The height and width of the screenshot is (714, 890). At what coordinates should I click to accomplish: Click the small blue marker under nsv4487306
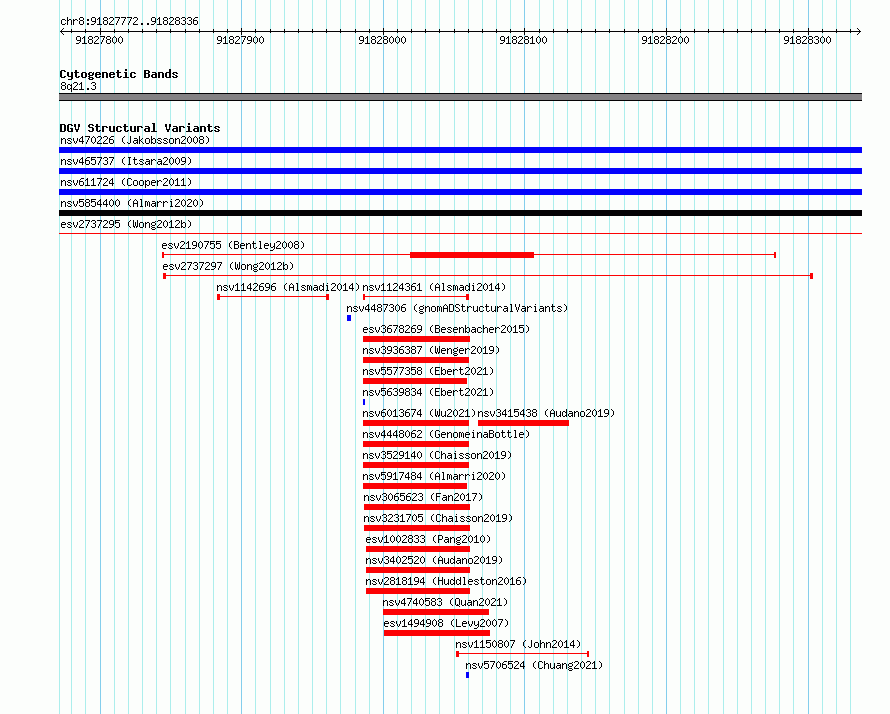[x=349, y=318]
